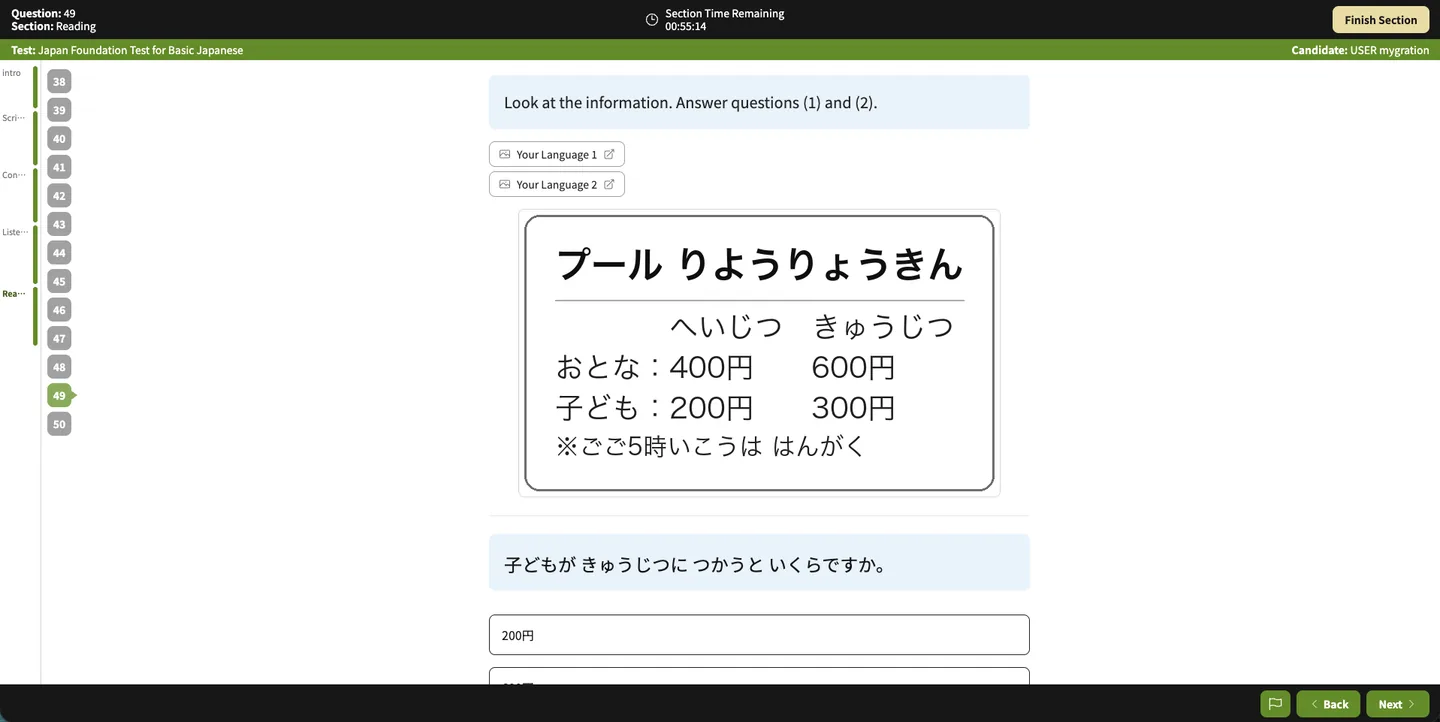Select current question 49 marker
Screen dimensions: 1440x722
[59, 395]
